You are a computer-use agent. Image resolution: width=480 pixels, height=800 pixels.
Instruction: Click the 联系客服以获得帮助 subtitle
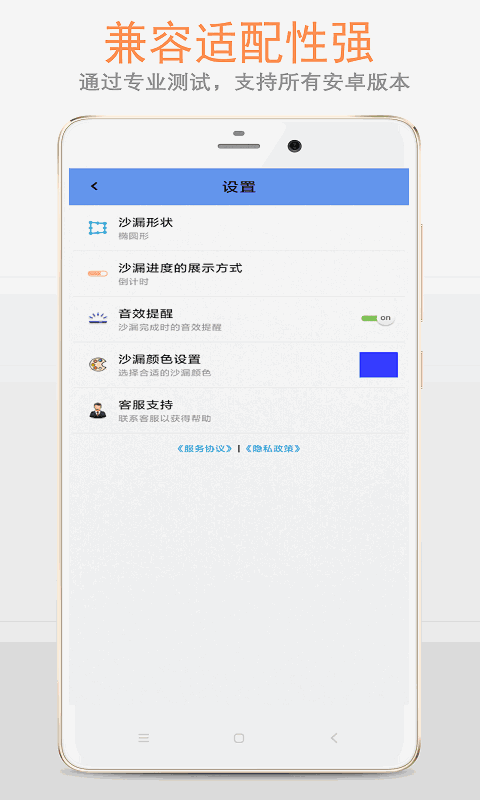[x=164, y=419]
